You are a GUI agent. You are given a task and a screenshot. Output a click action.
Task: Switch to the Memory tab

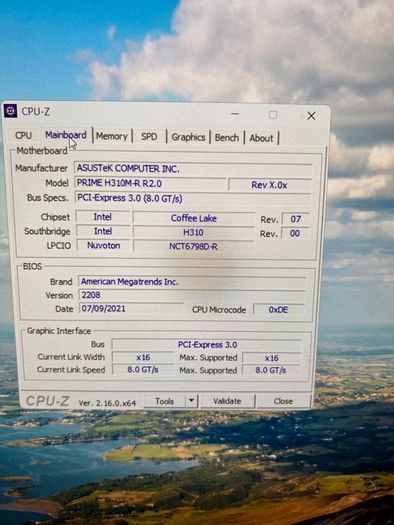coord(112,136)
